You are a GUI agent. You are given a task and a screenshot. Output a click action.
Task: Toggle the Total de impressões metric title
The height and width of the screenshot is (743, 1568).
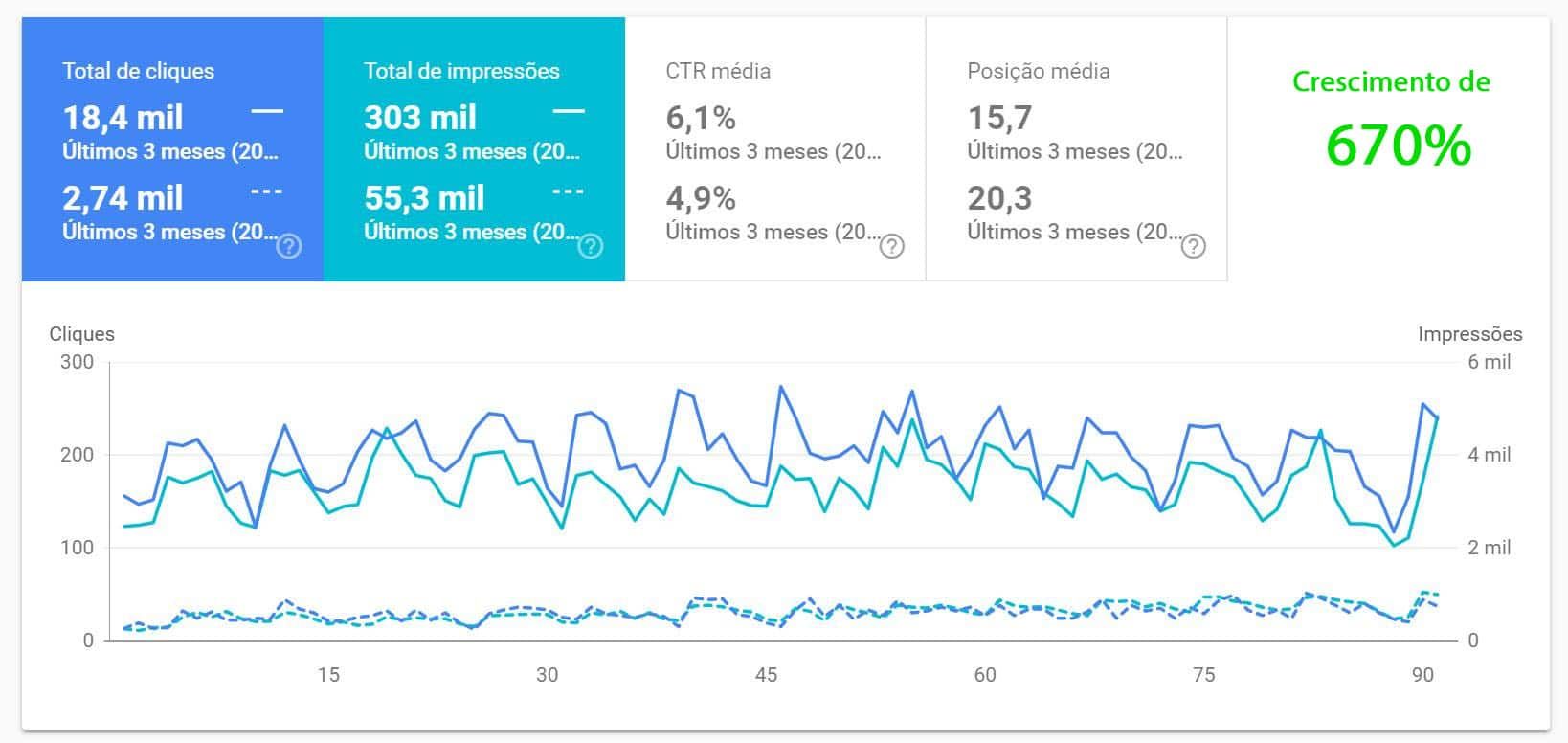click(x=461, y=71)
